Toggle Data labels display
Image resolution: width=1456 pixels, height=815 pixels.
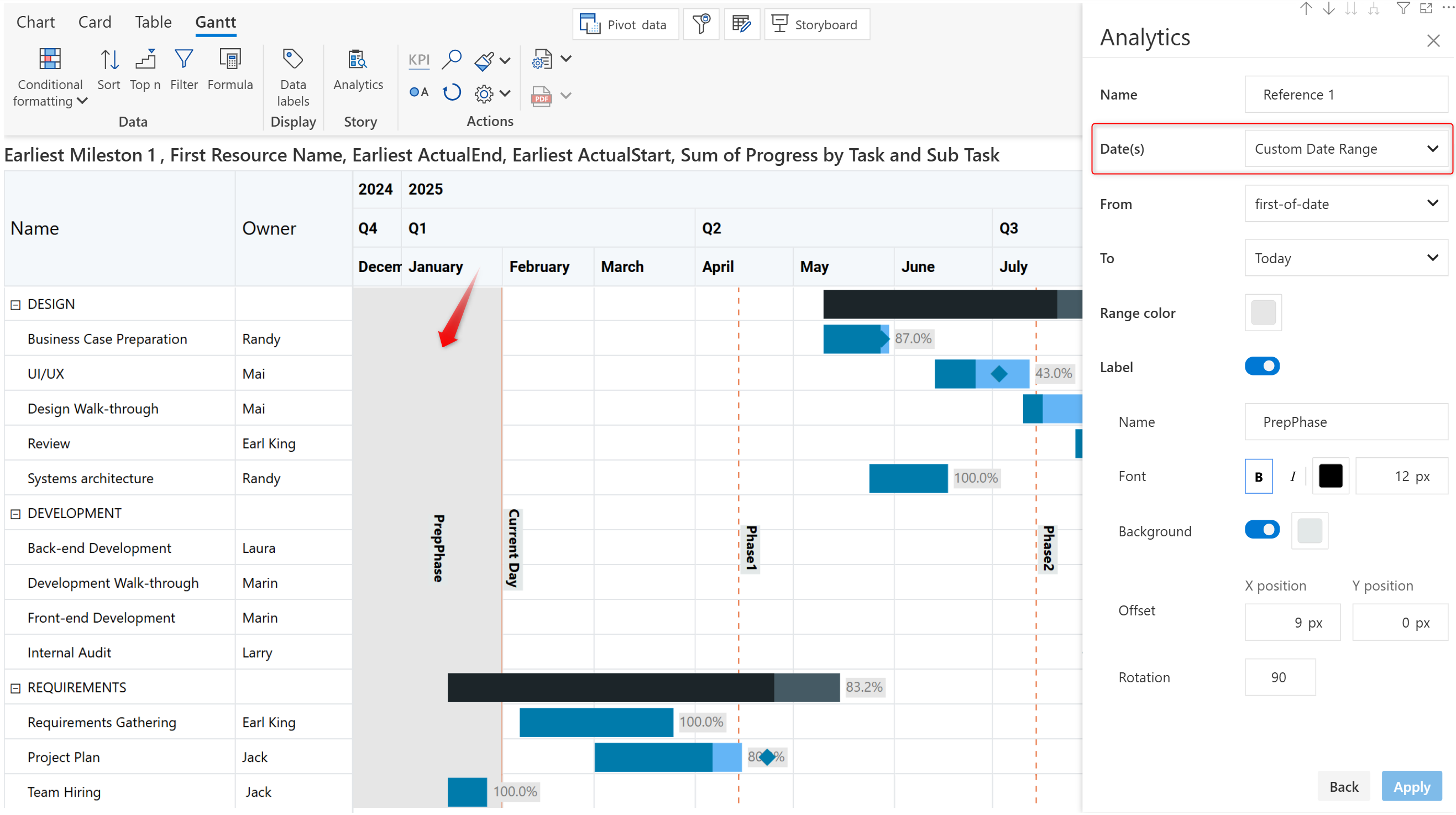292,60
